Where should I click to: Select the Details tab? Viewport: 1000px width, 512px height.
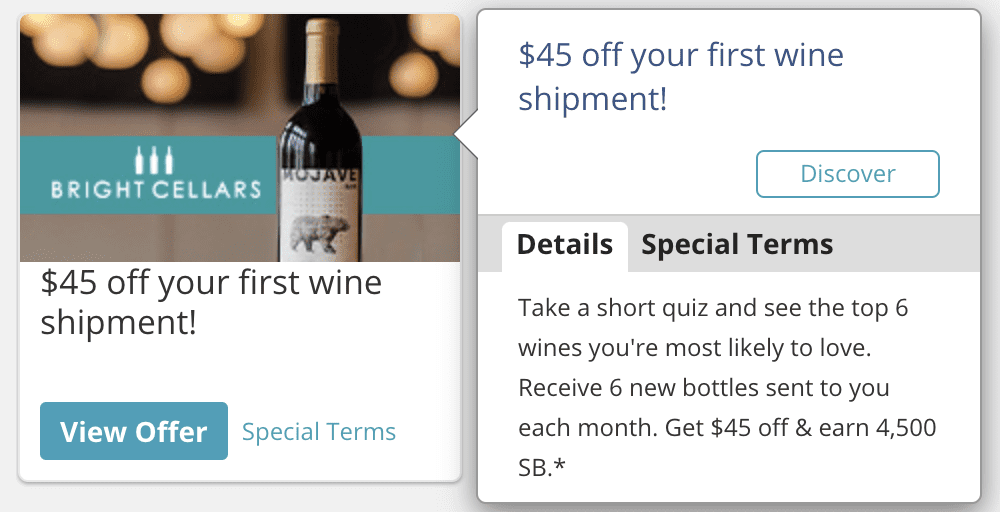[565, 245]
